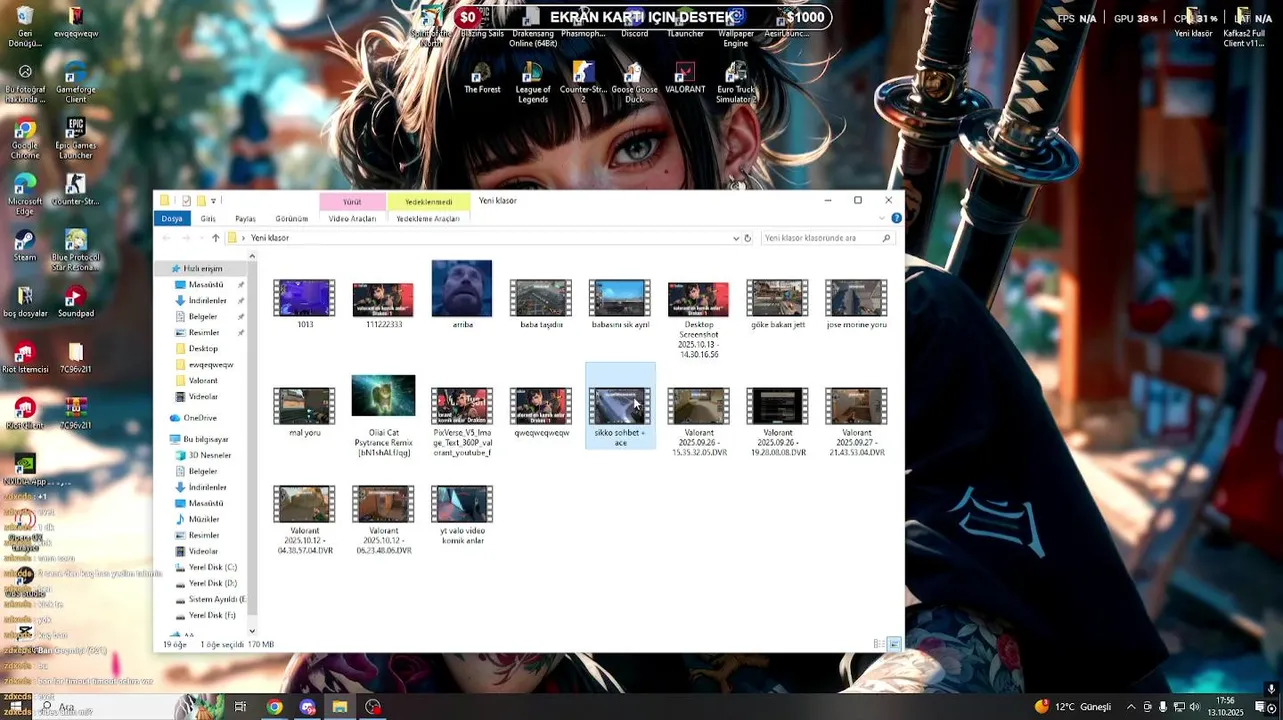1283x720 pixels.
Task: Open the Dosya ribbon tab
Action: [x=172, y=218]
